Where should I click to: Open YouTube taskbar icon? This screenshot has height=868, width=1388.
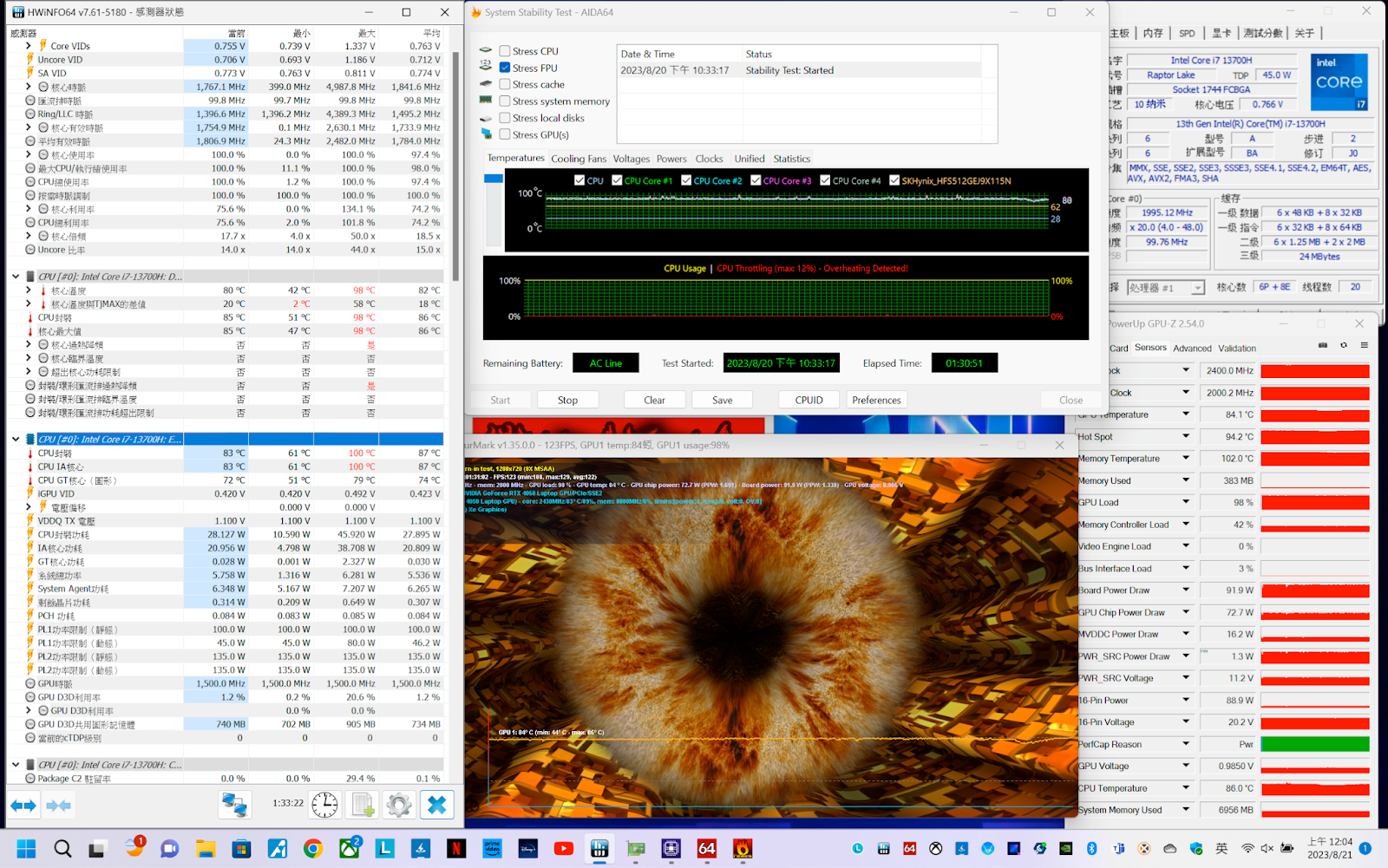click(564, 848)
